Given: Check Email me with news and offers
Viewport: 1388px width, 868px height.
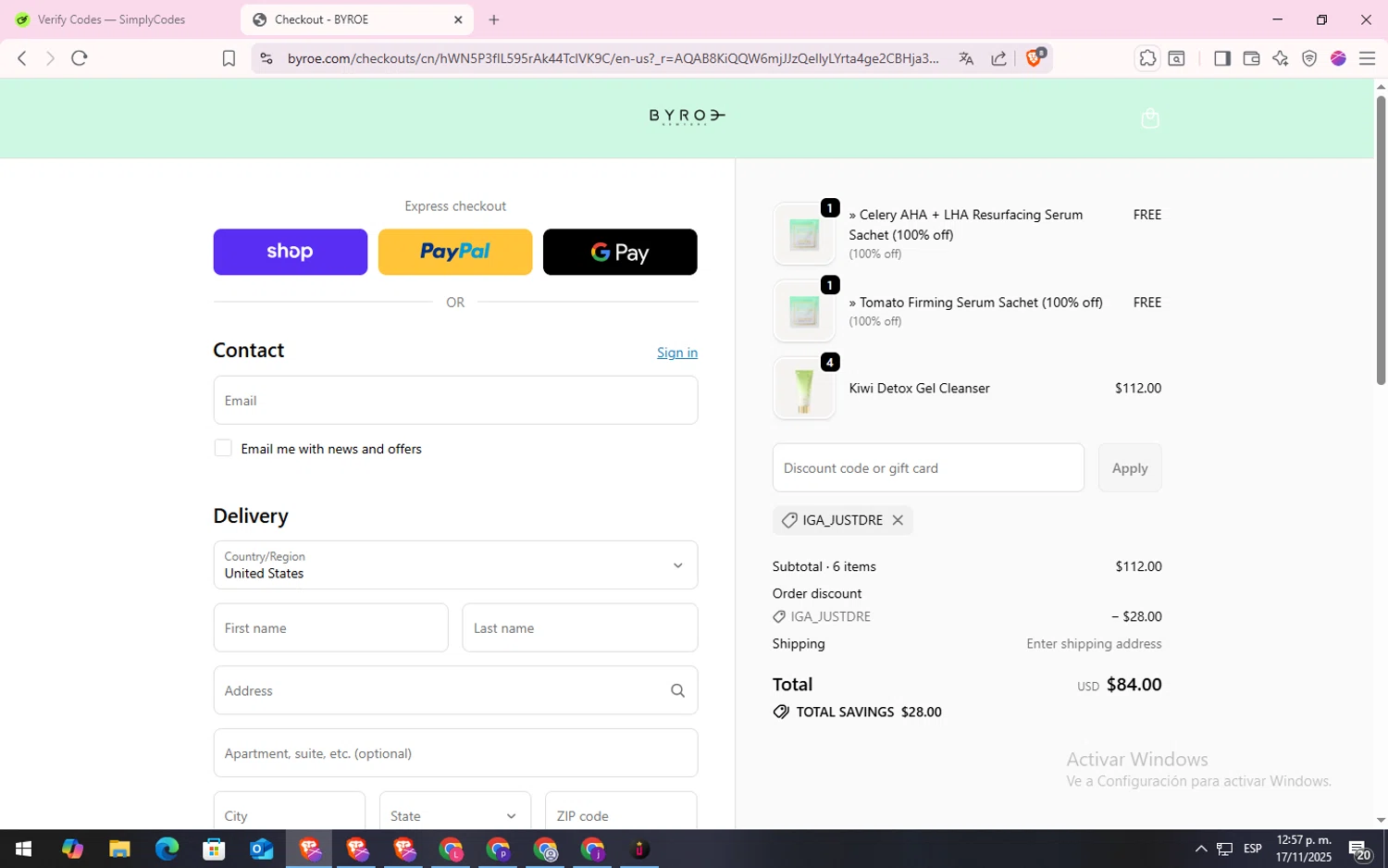Looking at the screenshot, I should (223, 448).
